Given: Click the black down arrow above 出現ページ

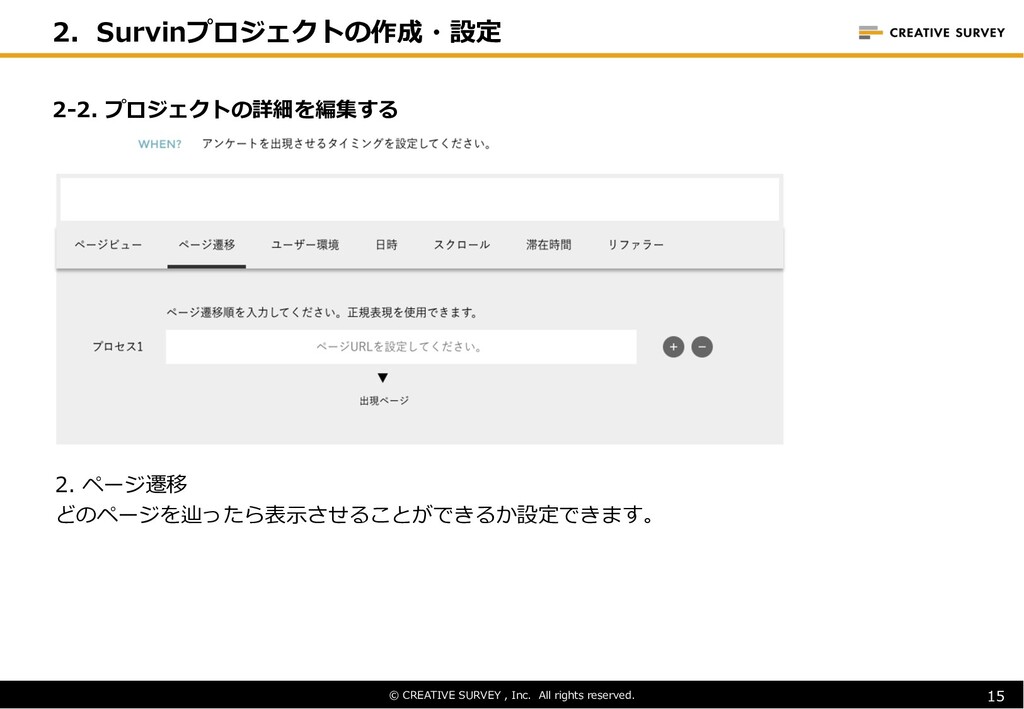Looking at the screenshot, I should pyautogui.click(x=383, y=377).
